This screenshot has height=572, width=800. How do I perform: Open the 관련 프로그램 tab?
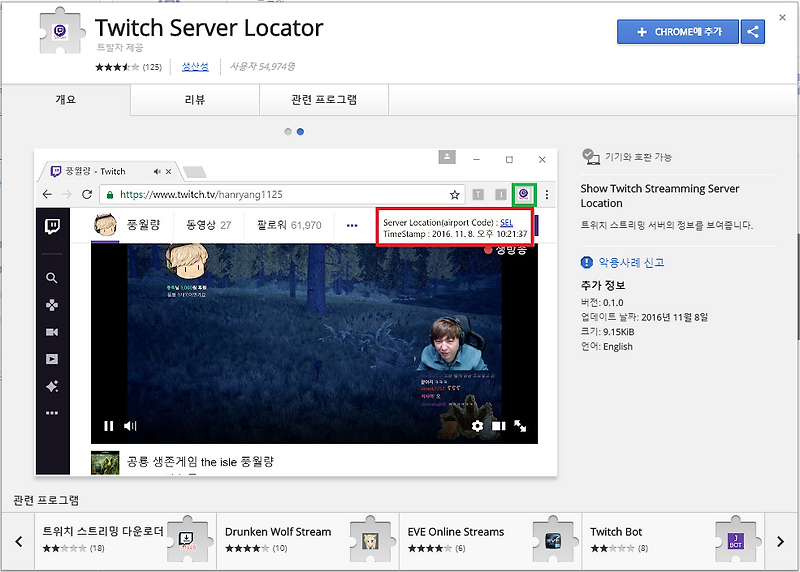tap(324, 100)
